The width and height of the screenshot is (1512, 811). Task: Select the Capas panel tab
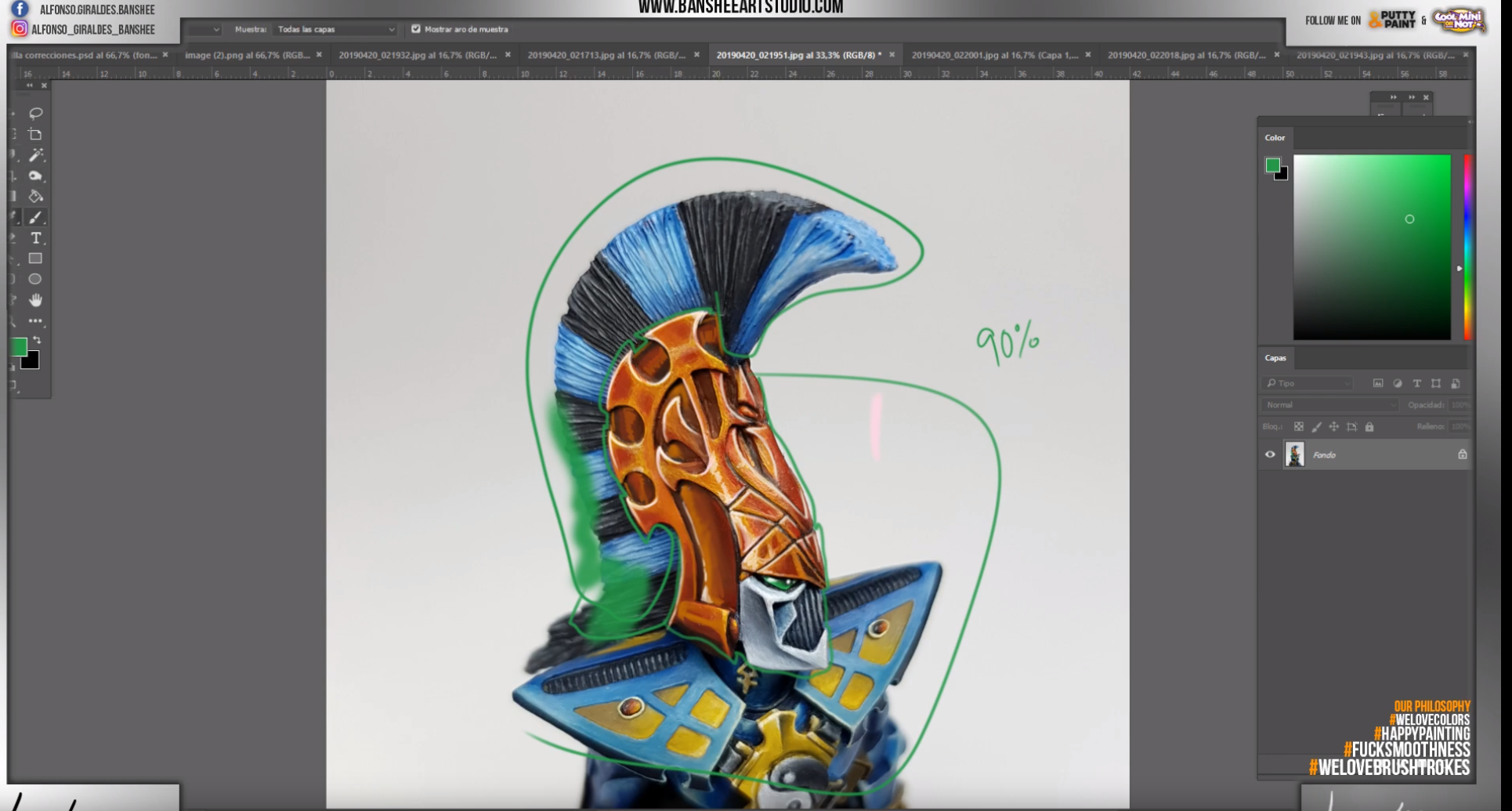pos(1275,358)
